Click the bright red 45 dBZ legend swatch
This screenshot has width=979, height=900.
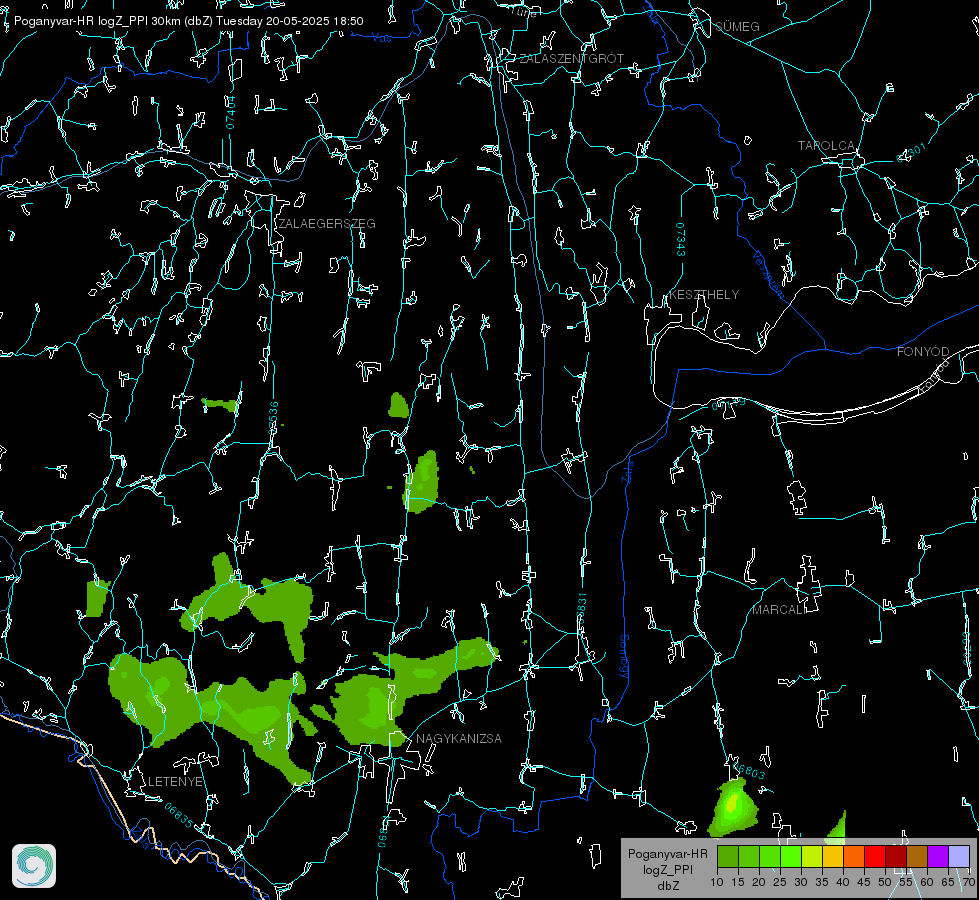click(x=875, y=856)
